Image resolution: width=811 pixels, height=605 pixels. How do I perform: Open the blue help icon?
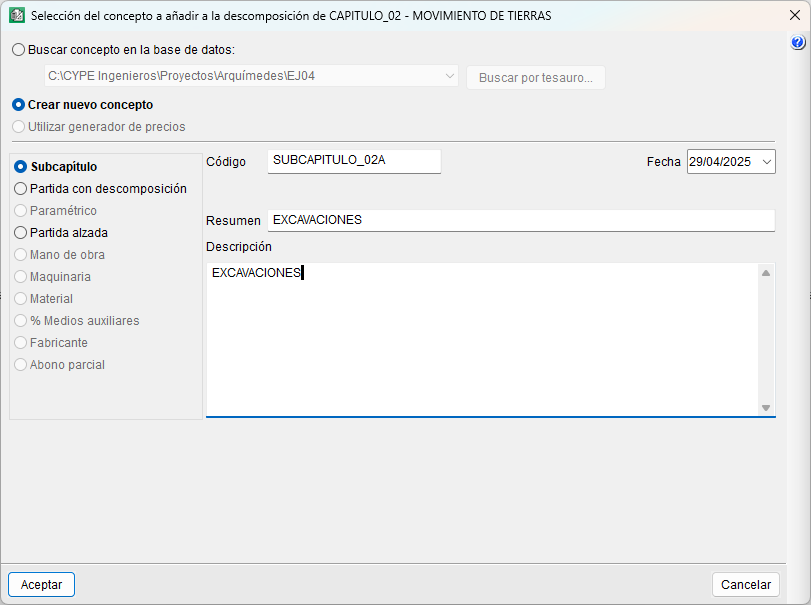(x=798, y=42)
